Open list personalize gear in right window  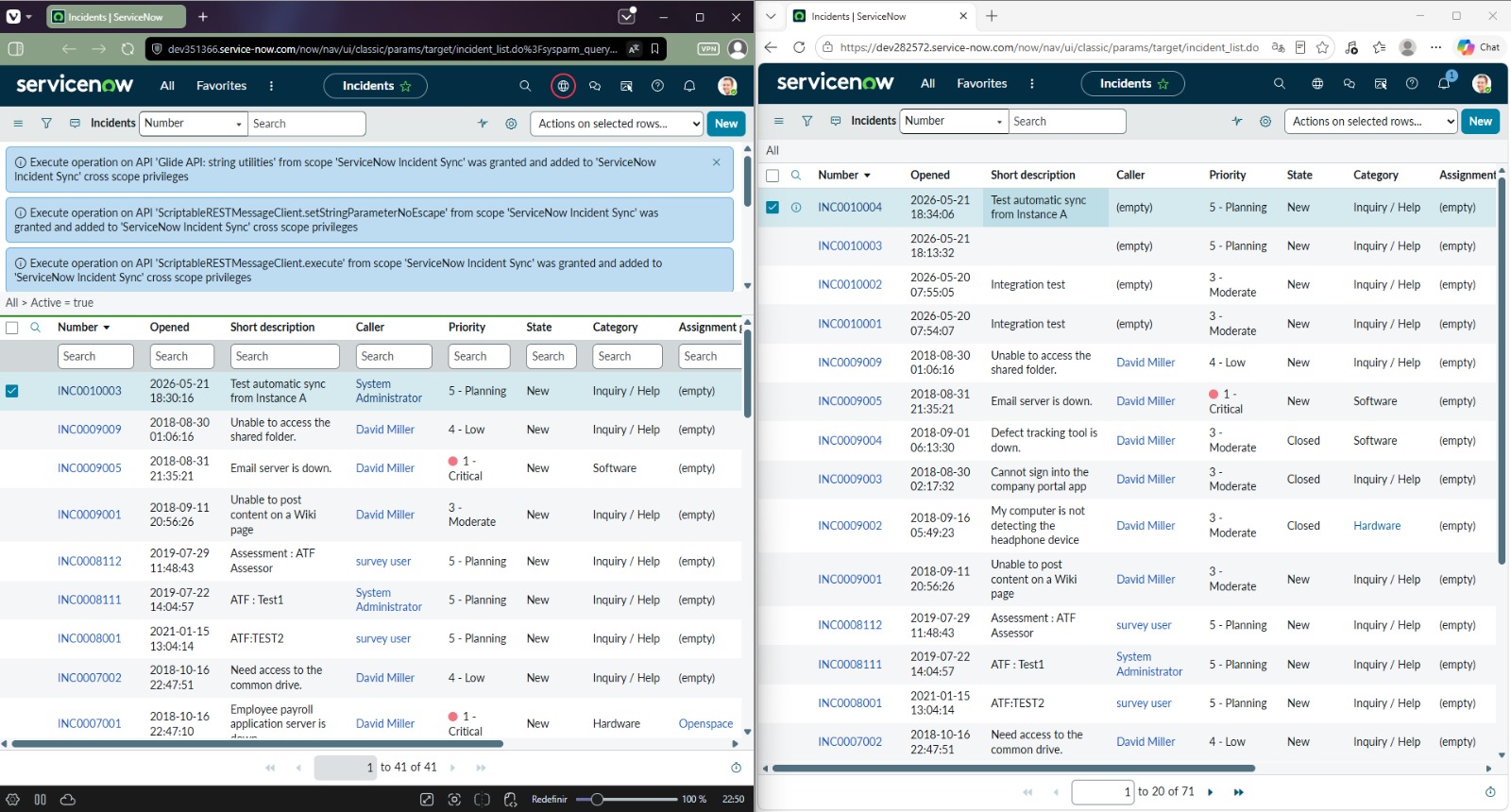click(1265, 121)
